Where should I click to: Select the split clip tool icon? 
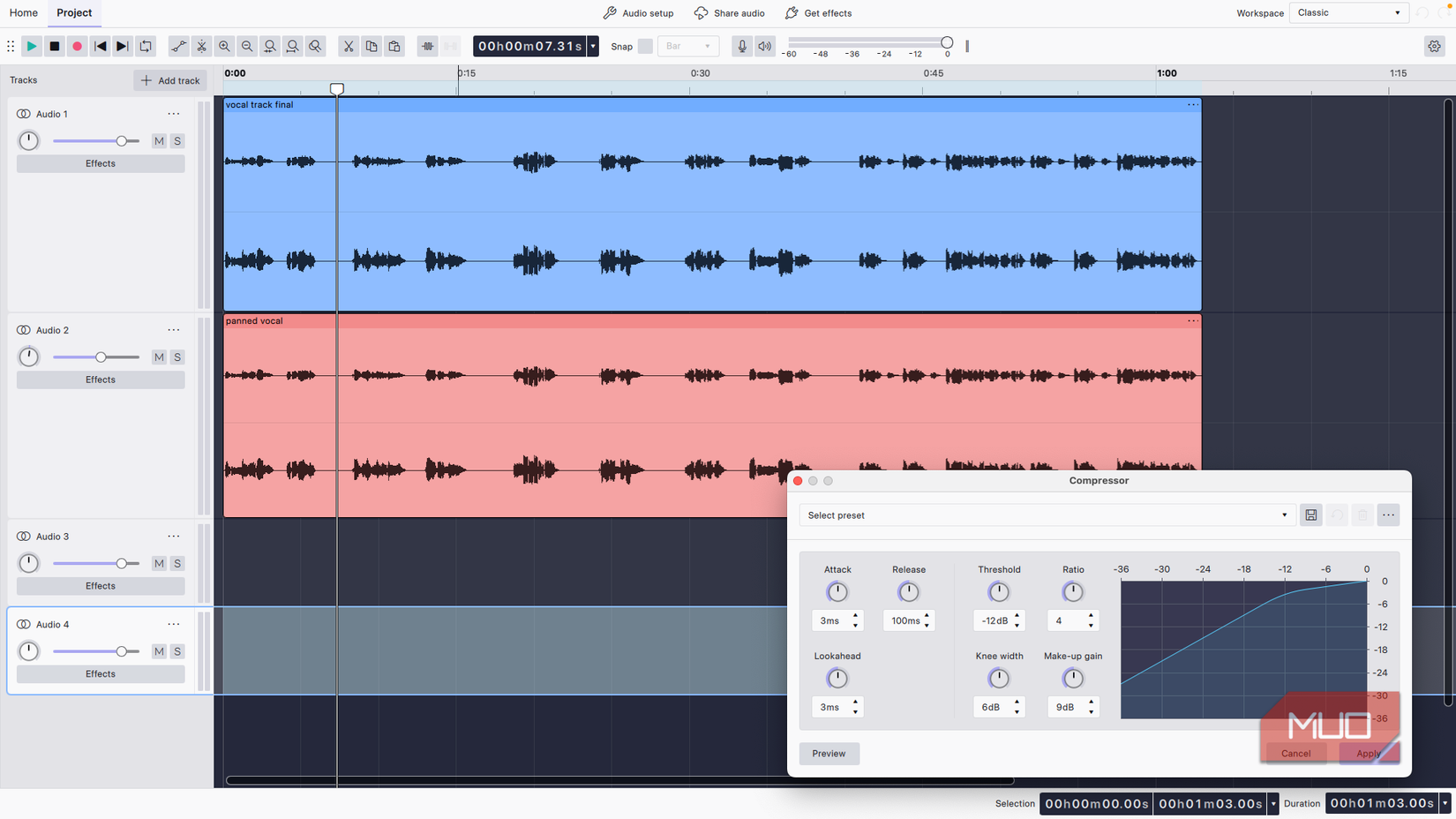(202, 46)
